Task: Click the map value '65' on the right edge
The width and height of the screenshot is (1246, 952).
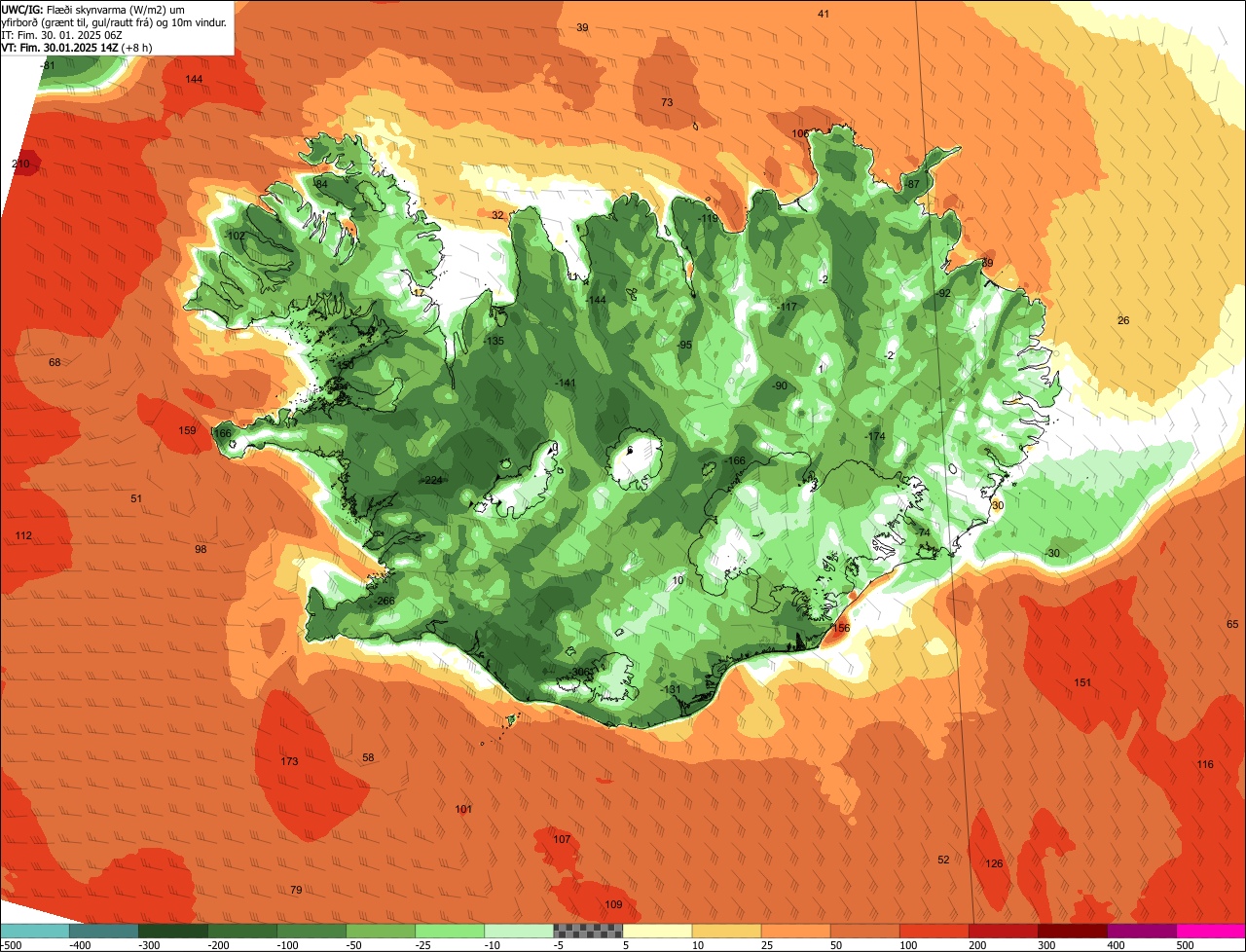Action: tap(1232, 624)
